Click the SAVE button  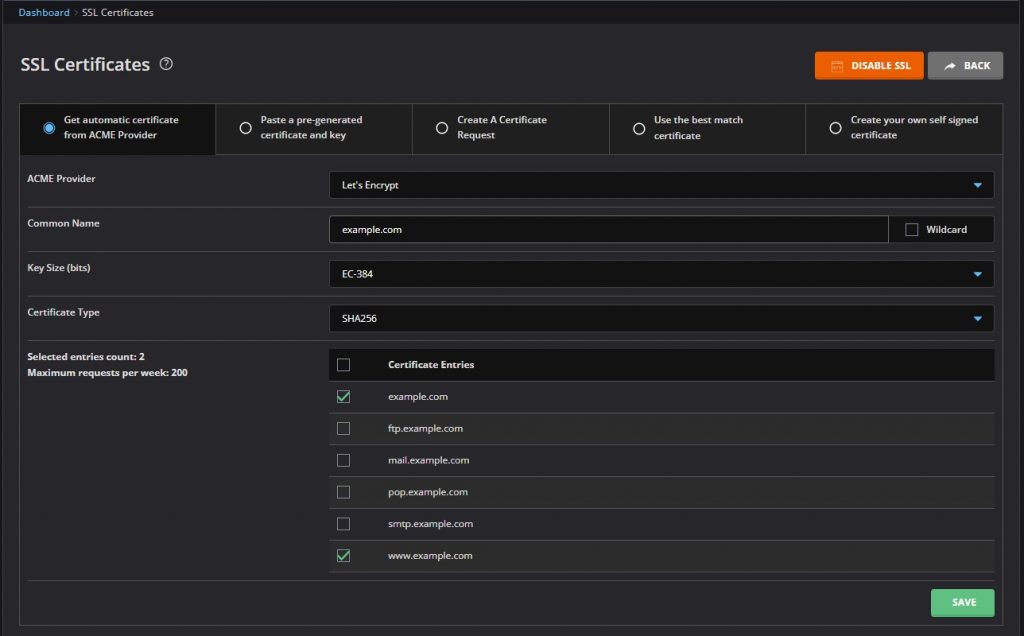click(x=961, y=602)
